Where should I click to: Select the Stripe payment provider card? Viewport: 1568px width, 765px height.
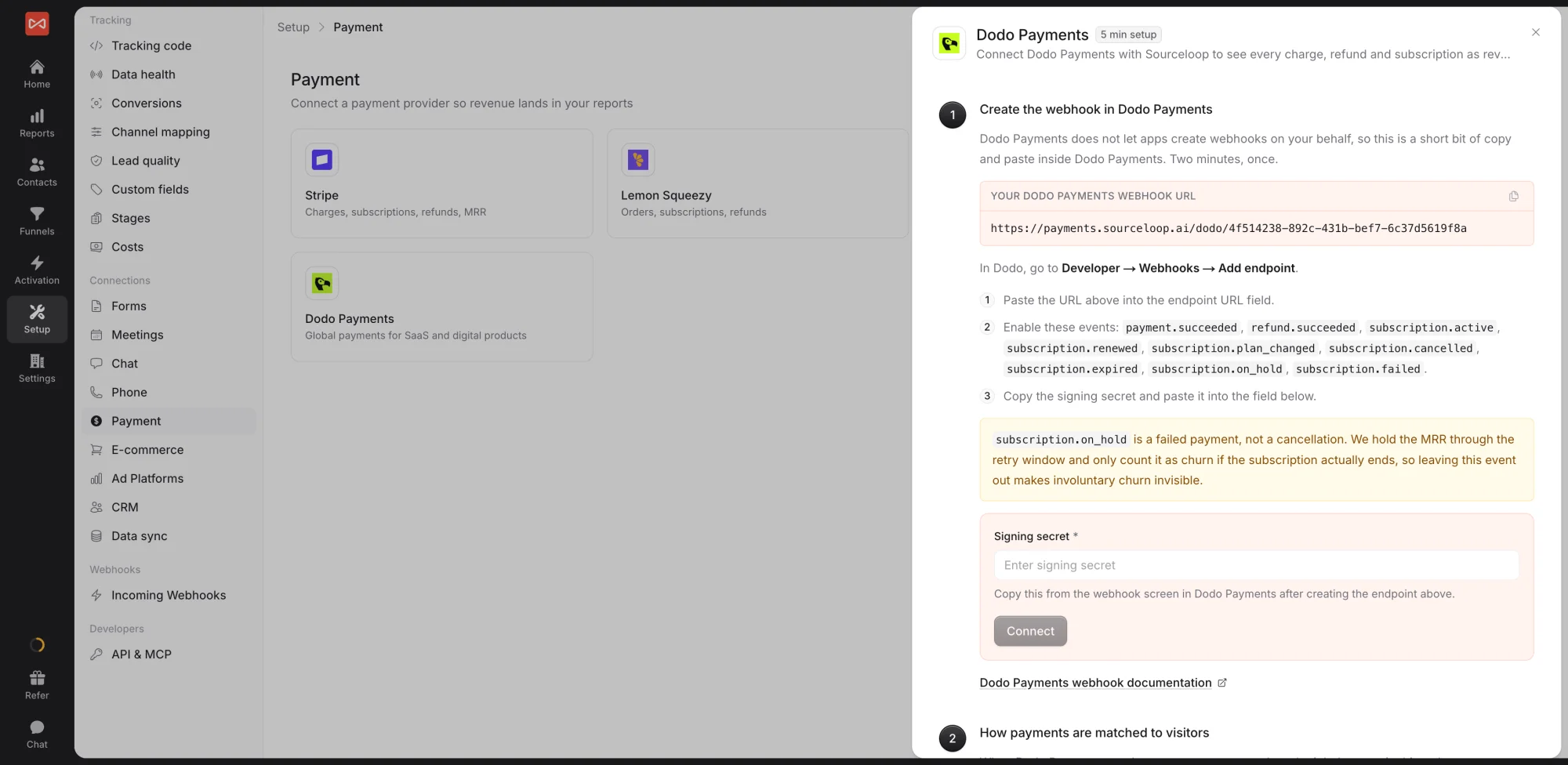441,183
